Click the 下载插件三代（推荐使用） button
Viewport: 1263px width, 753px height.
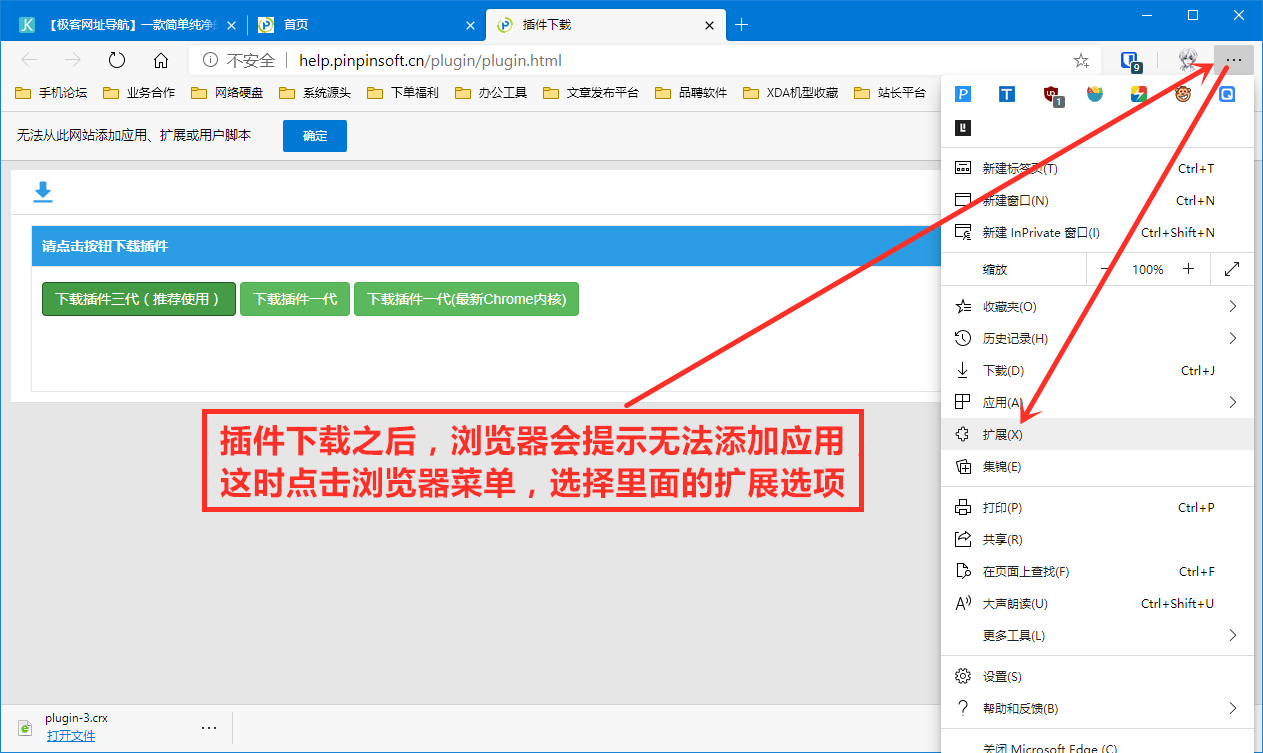[x=138, y=298]
